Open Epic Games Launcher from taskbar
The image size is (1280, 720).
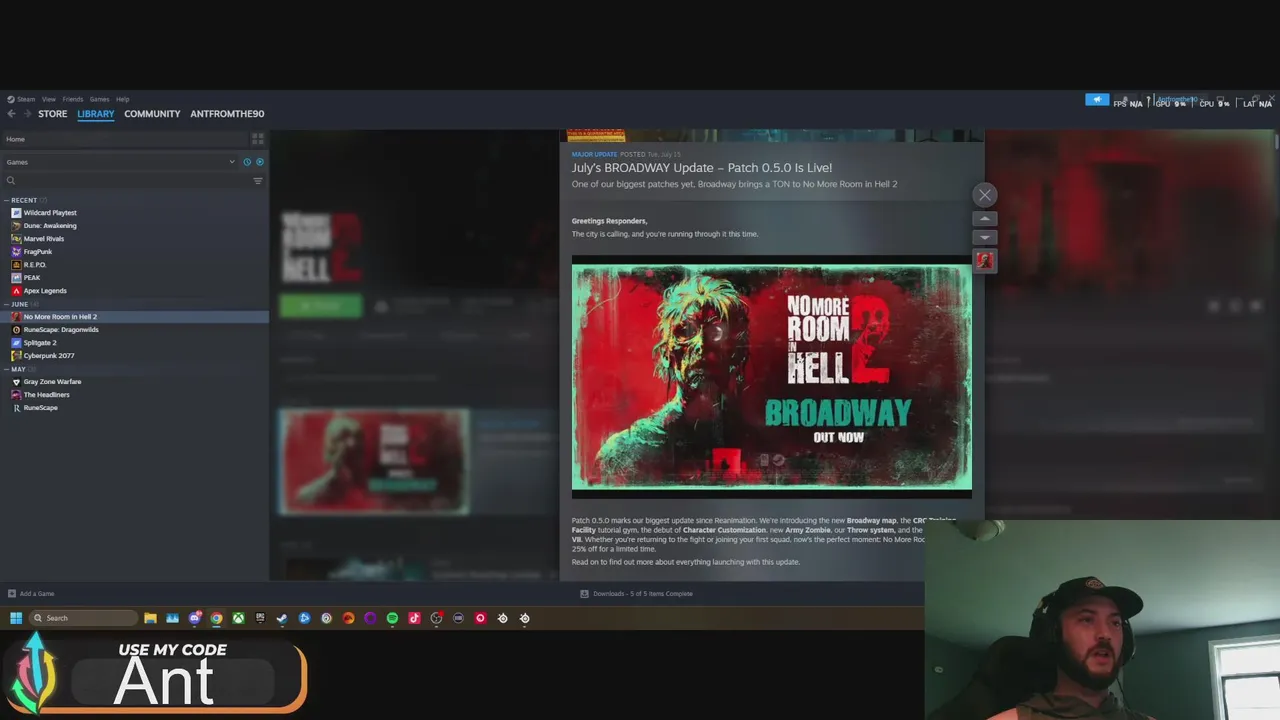coord(260,618)
